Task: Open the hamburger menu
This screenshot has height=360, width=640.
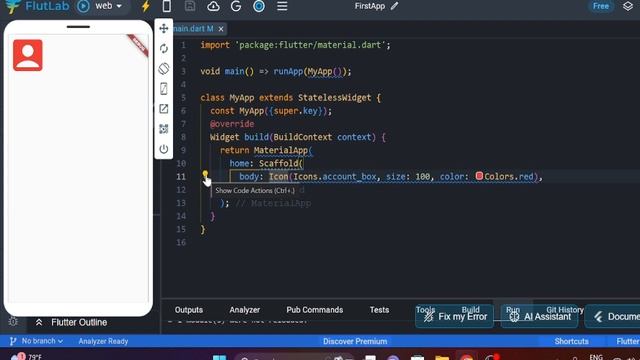Action: [282, 6]
